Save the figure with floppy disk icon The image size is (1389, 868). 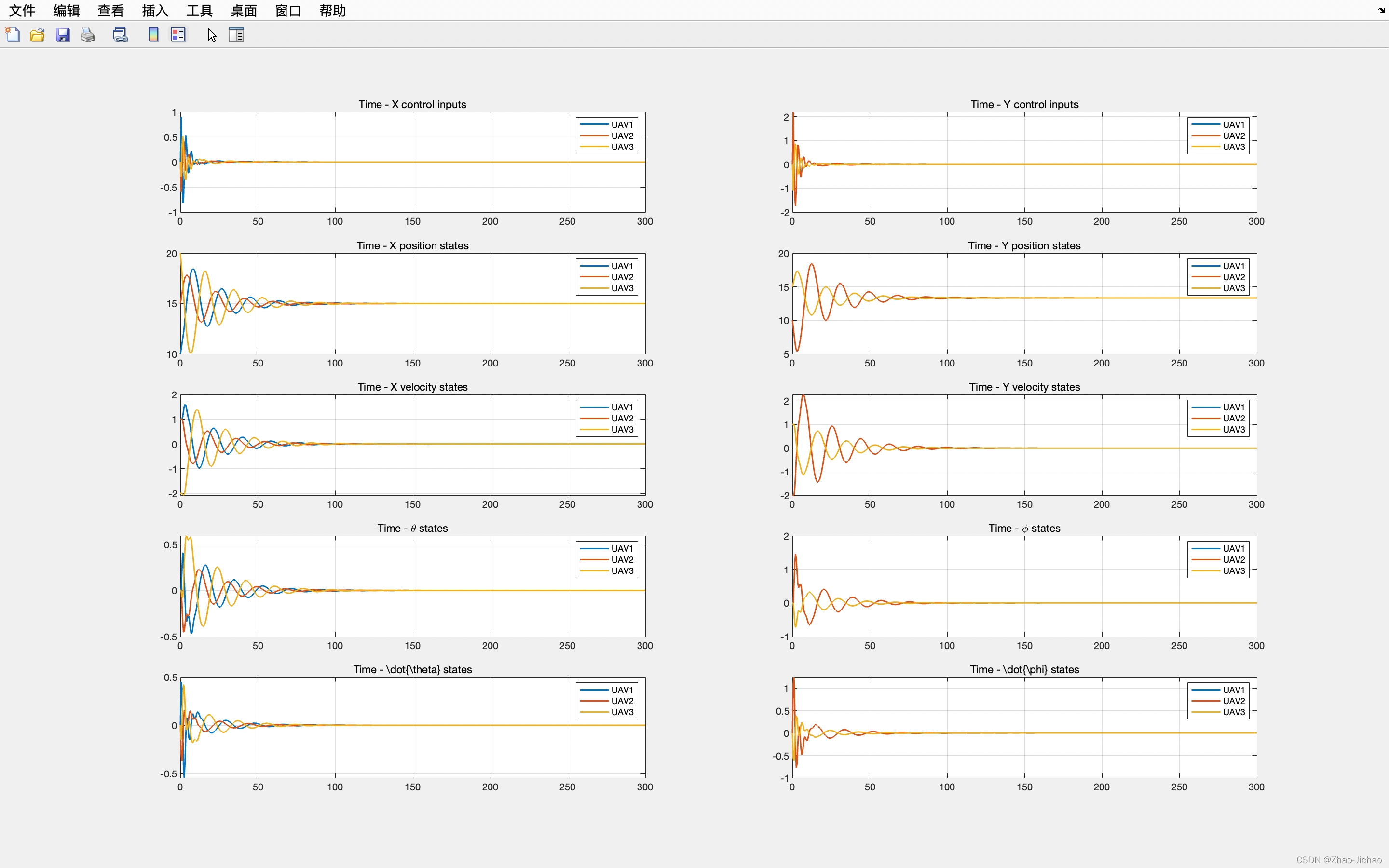click(x=63, y=35)
